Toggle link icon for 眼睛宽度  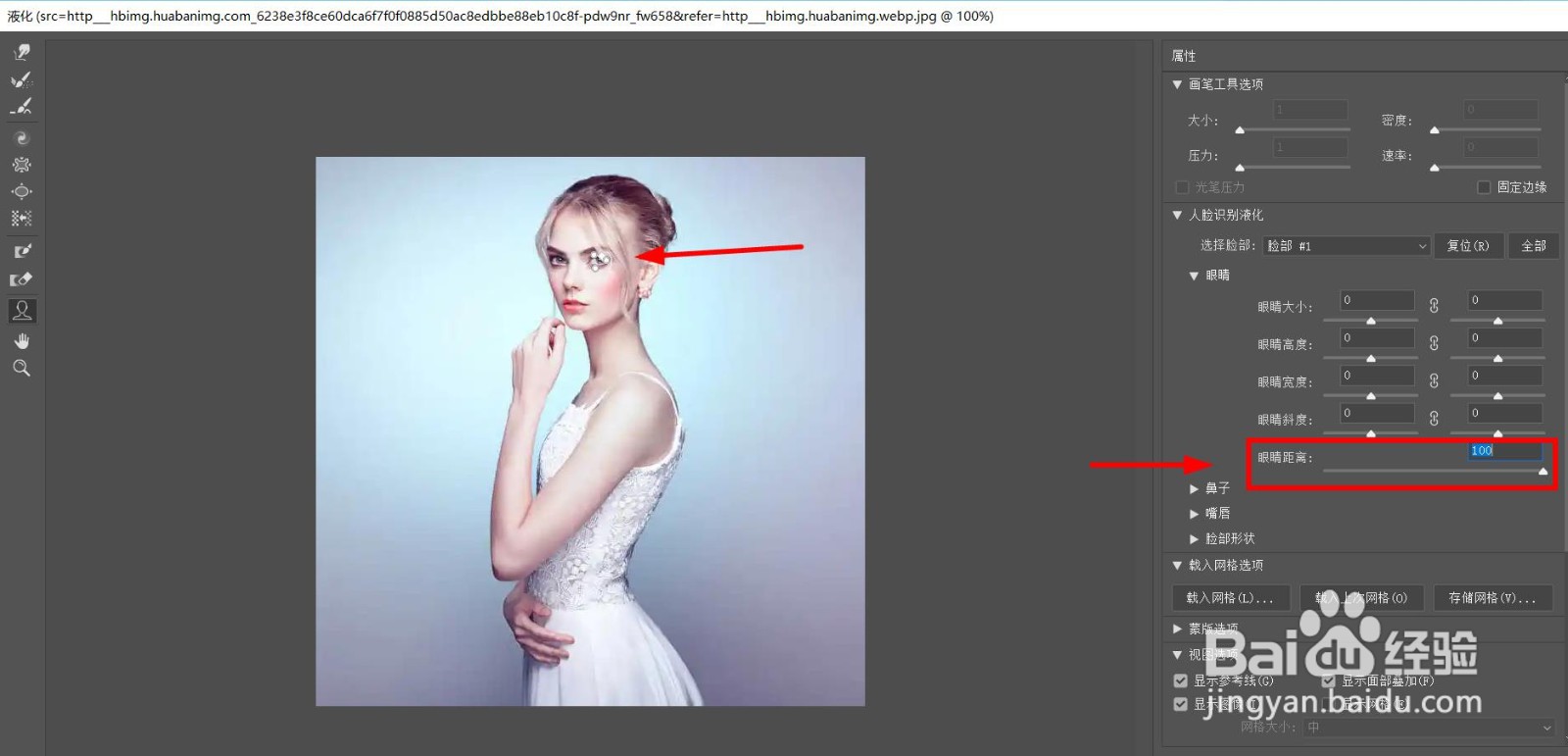tap(1434, 380)
